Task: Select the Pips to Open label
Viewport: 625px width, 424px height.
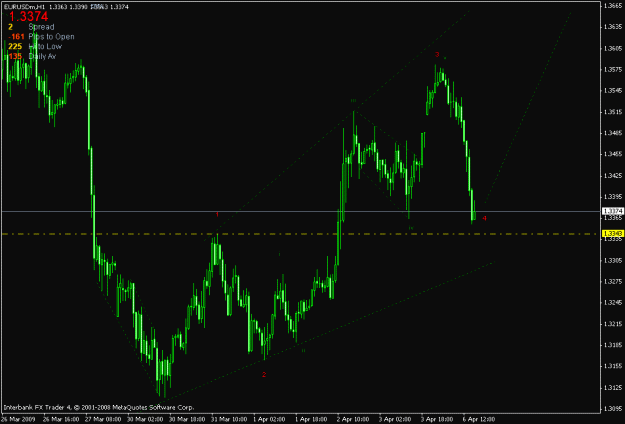Action: click(51, 37)
